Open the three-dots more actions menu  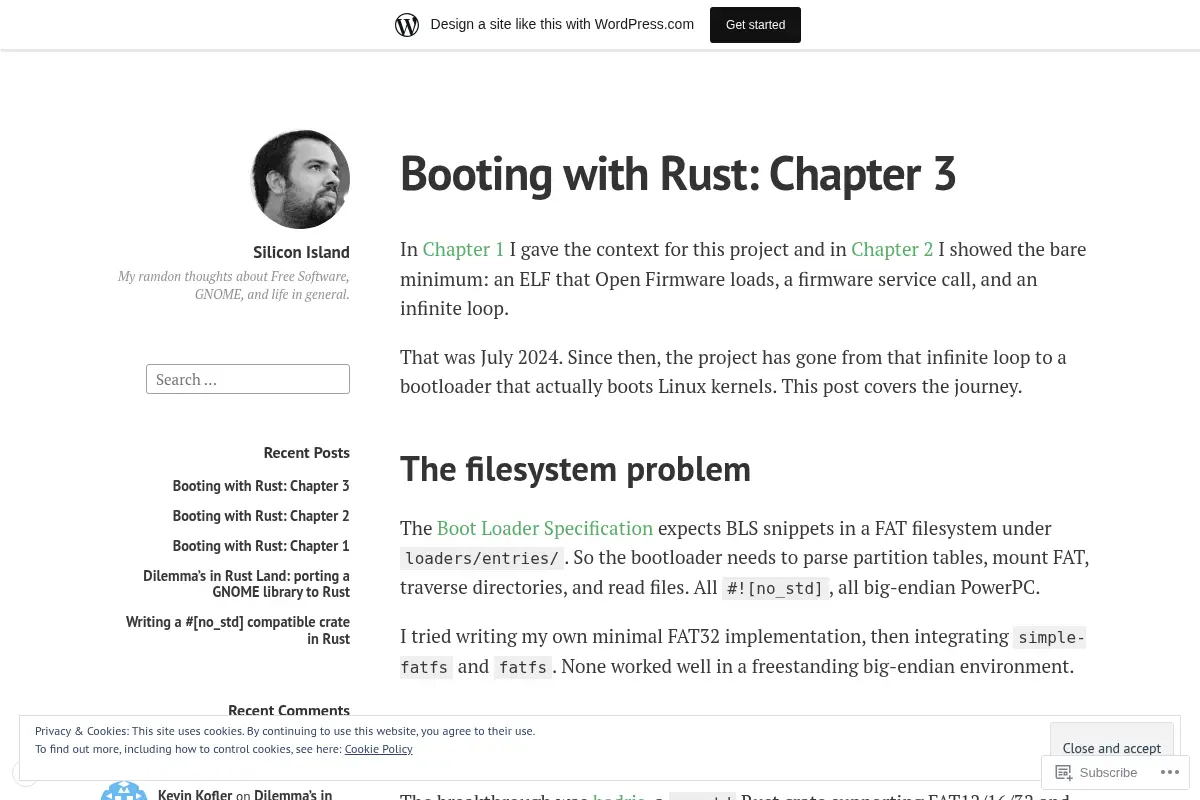point(1169,772)
